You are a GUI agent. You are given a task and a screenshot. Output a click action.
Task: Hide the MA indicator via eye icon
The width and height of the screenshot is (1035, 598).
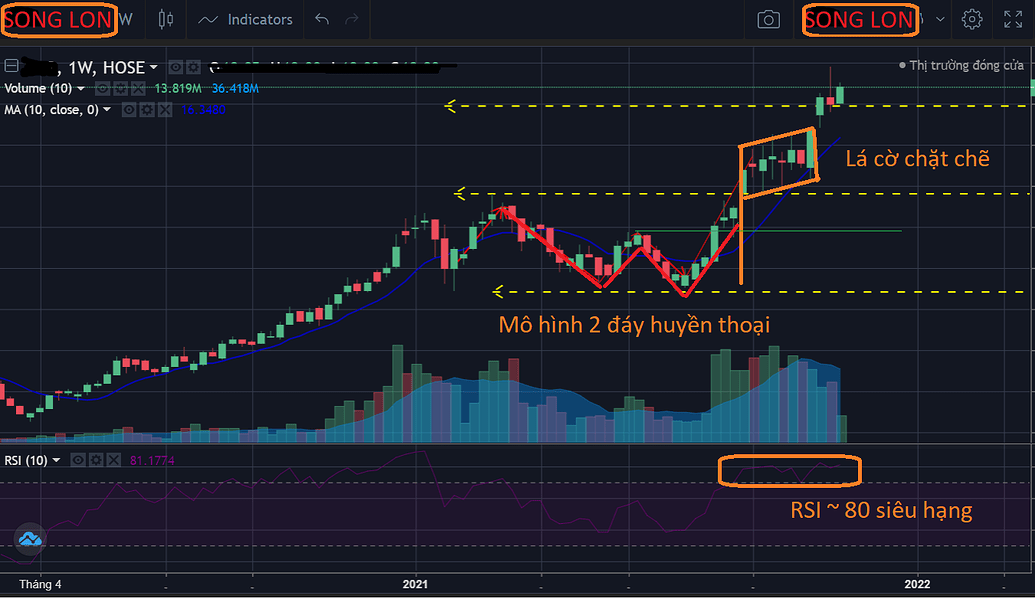pyautogui.click(x=129, y=110)
